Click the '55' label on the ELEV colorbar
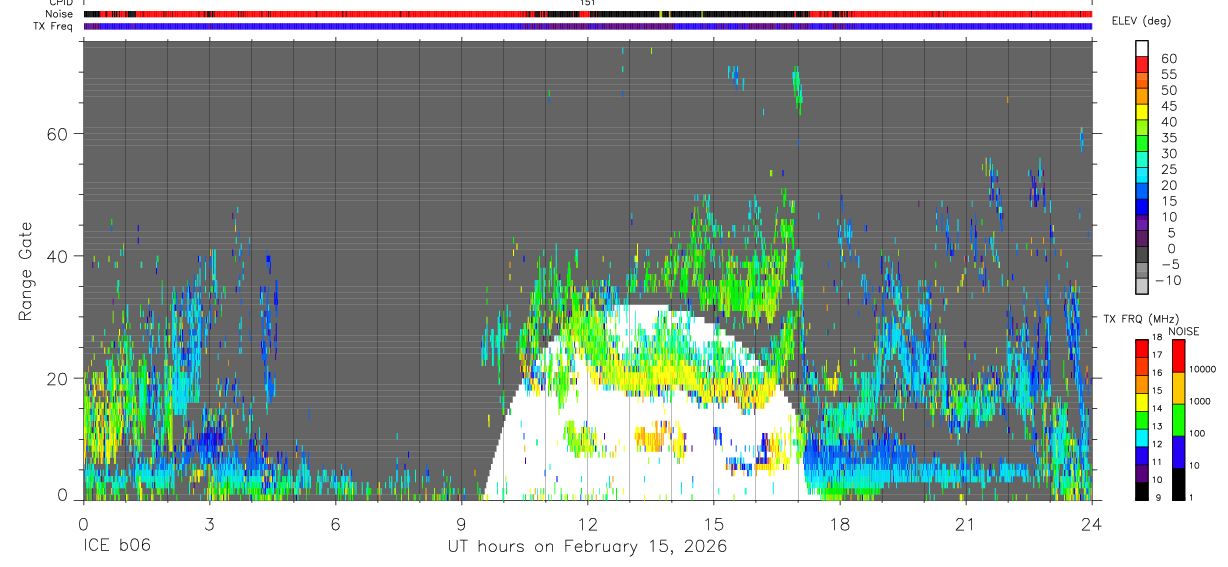The height and width of the screenshot is (567, 1228). coord(1167,74)
